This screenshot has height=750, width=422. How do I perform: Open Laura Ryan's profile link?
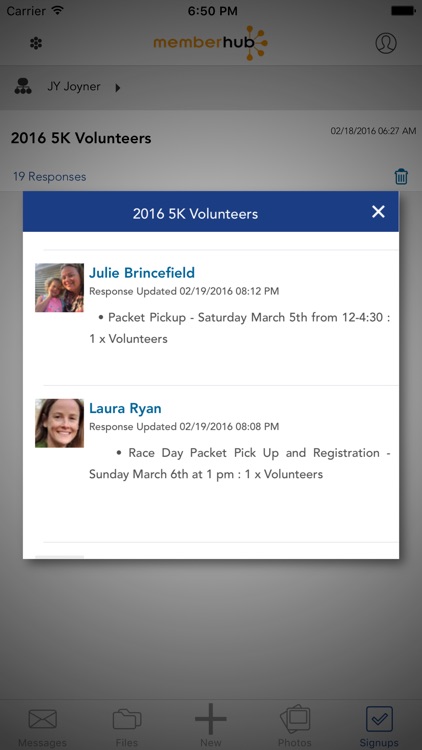pos(125,408)
